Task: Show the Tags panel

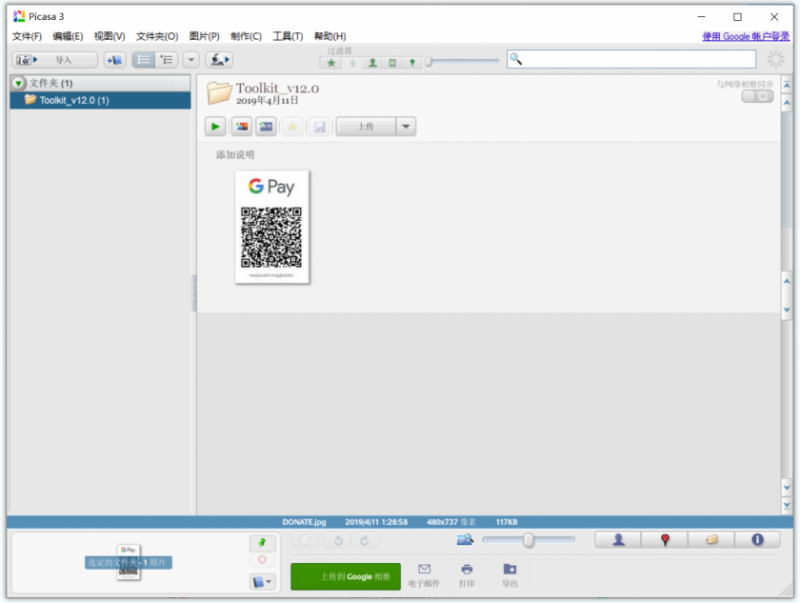Action: point(711,540)
